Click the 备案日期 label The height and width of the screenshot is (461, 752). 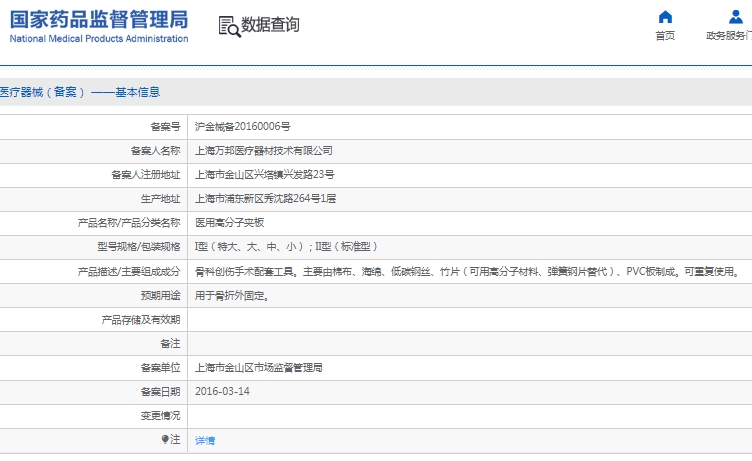click(161, 392)
